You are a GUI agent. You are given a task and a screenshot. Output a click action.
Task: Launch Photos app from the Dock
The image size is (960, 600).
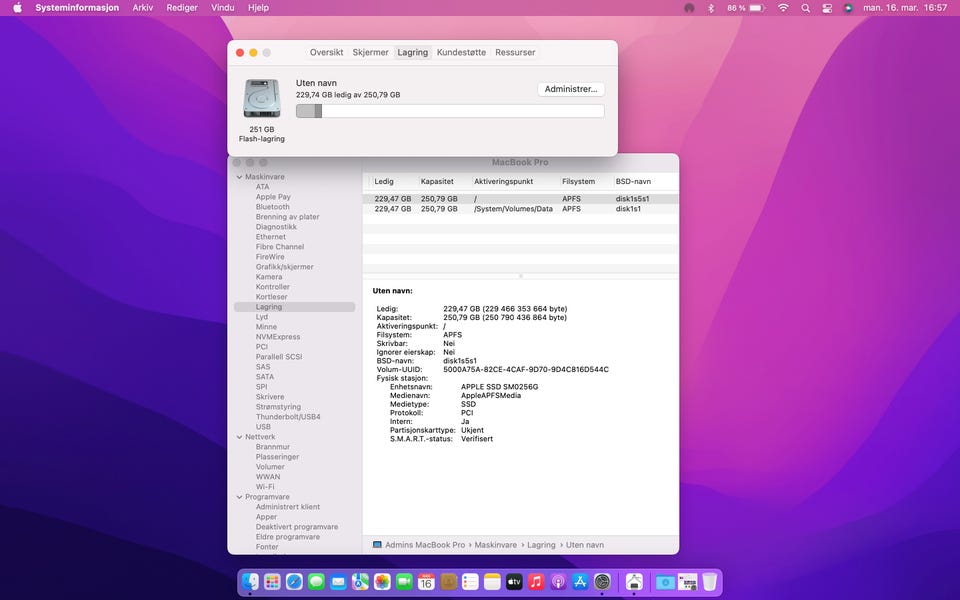(x=382, y=581)
